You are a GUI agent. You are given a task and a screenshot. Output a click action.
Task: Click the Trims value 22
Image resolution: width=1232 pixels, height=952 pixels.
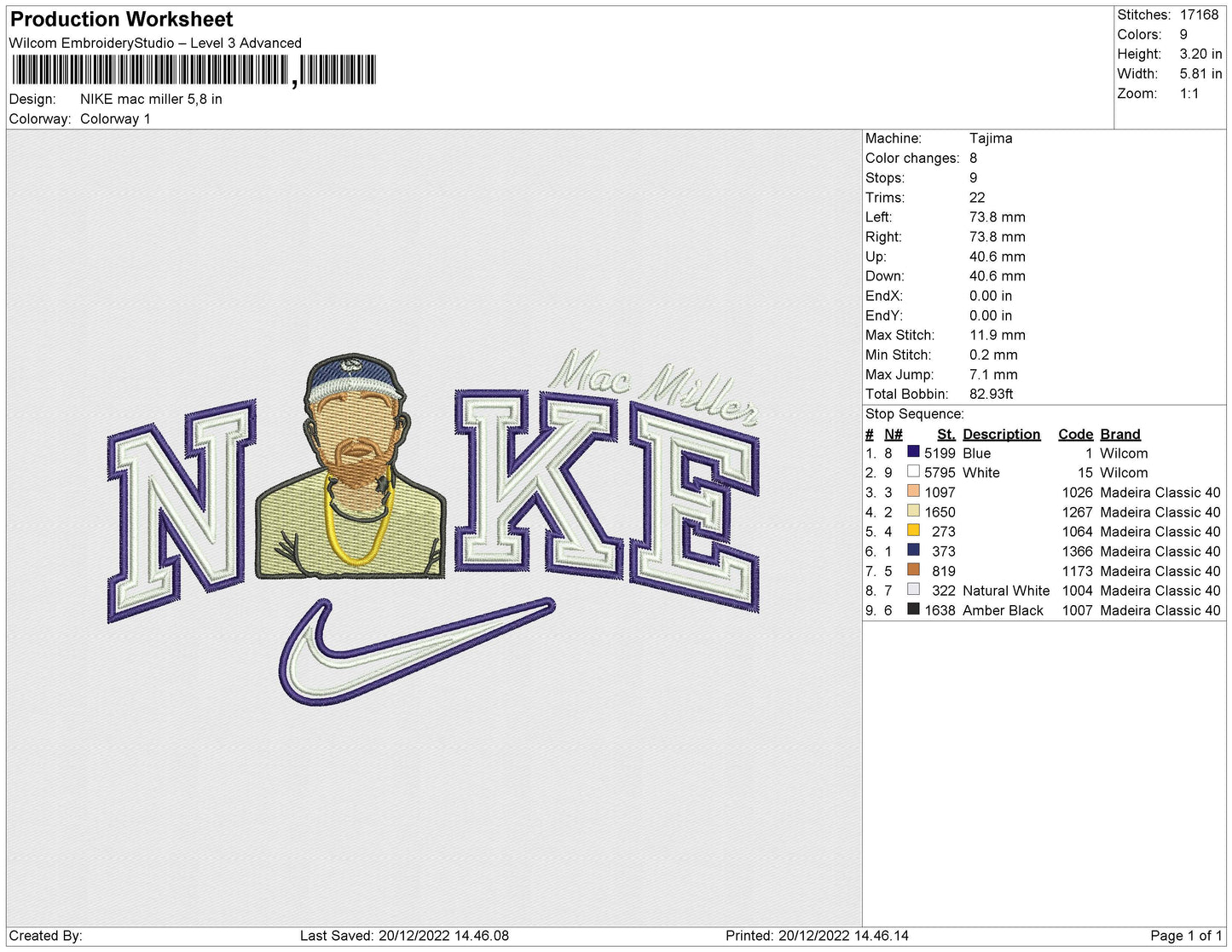click(977, 197)
